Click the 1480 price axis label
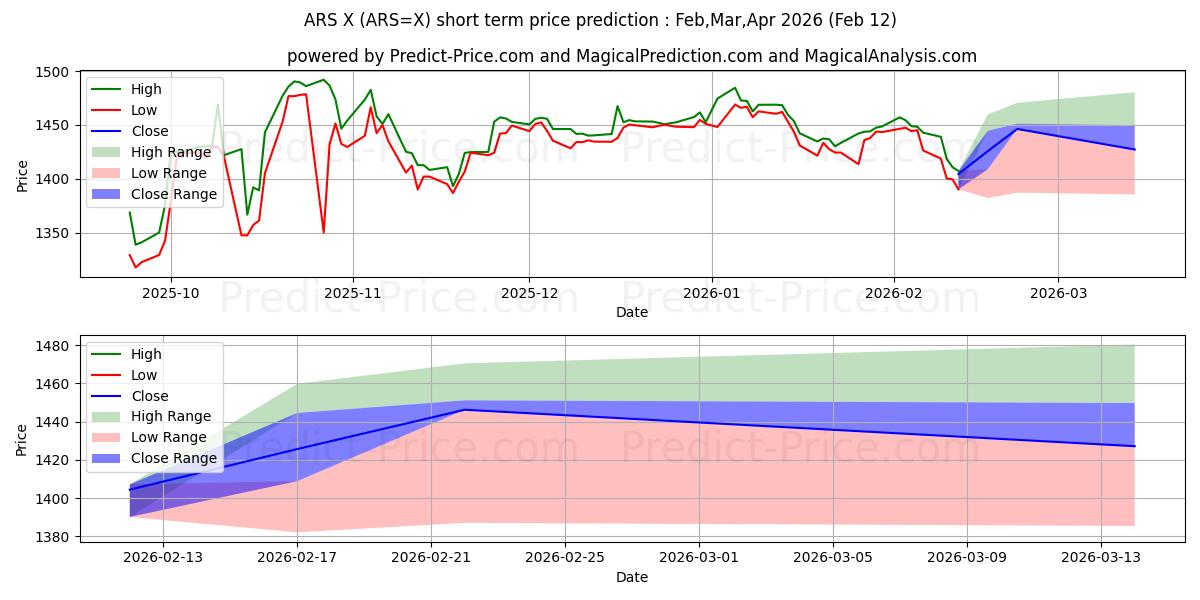Viewport: 1200px width, 600px height. tap(52, 347)
